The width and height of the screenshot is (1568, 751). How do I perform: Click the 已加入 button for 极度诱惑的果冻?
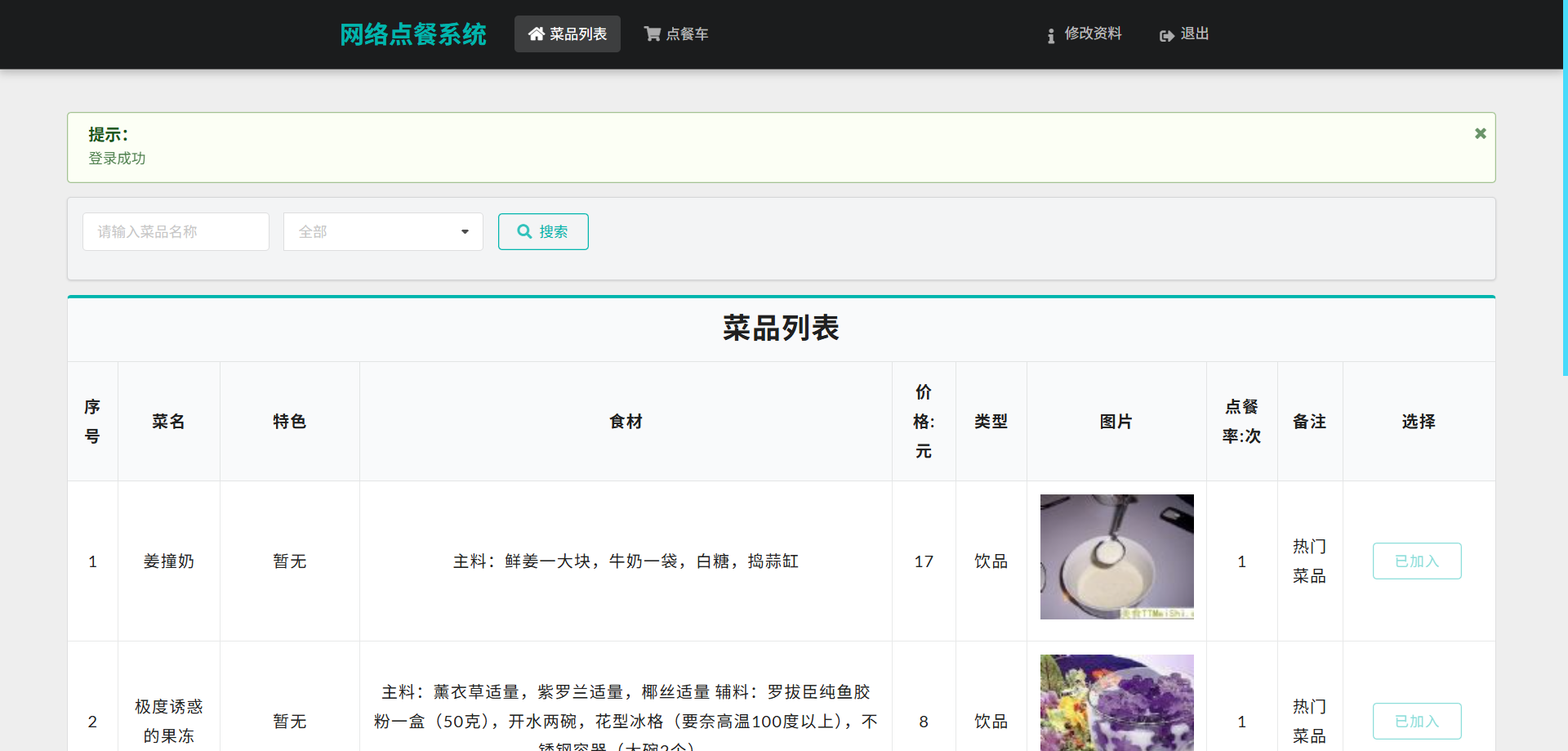[1417, 721]
